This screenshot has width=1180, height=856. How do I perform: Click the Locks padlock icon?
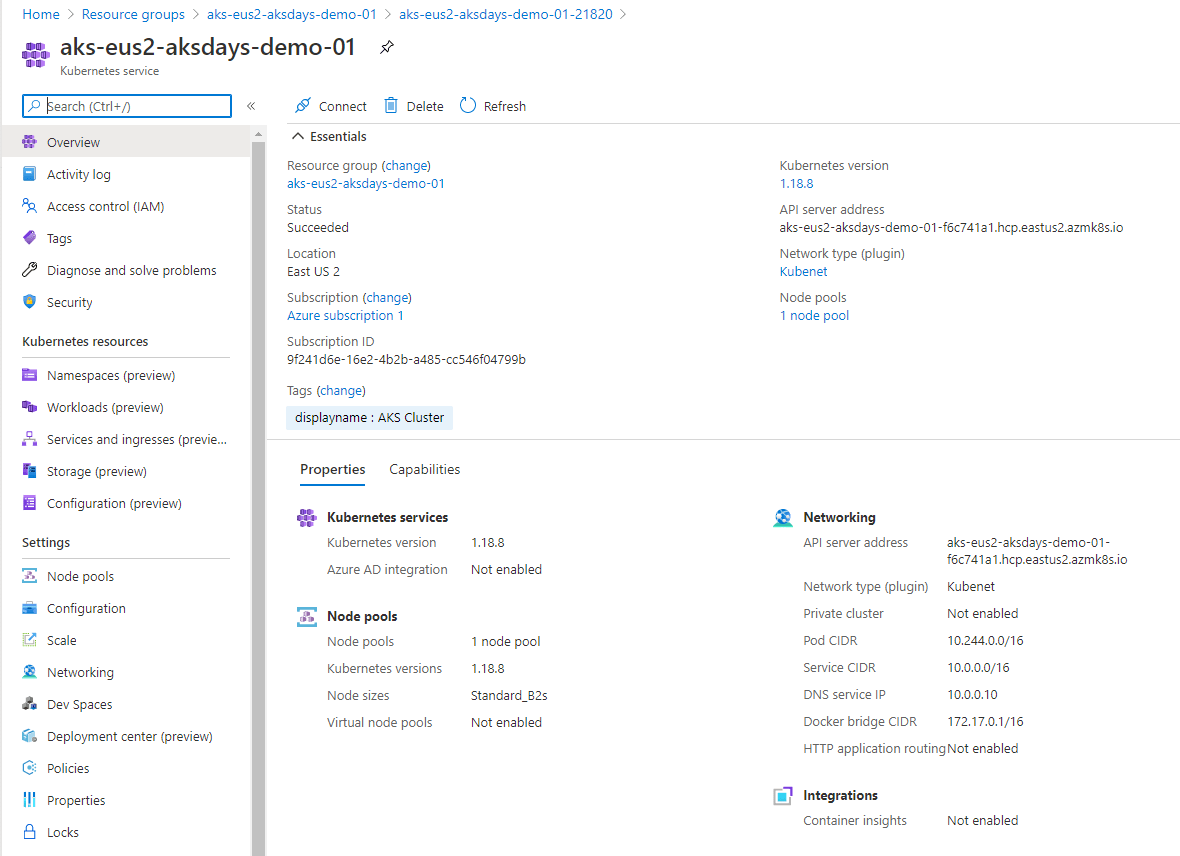(29, 832)
